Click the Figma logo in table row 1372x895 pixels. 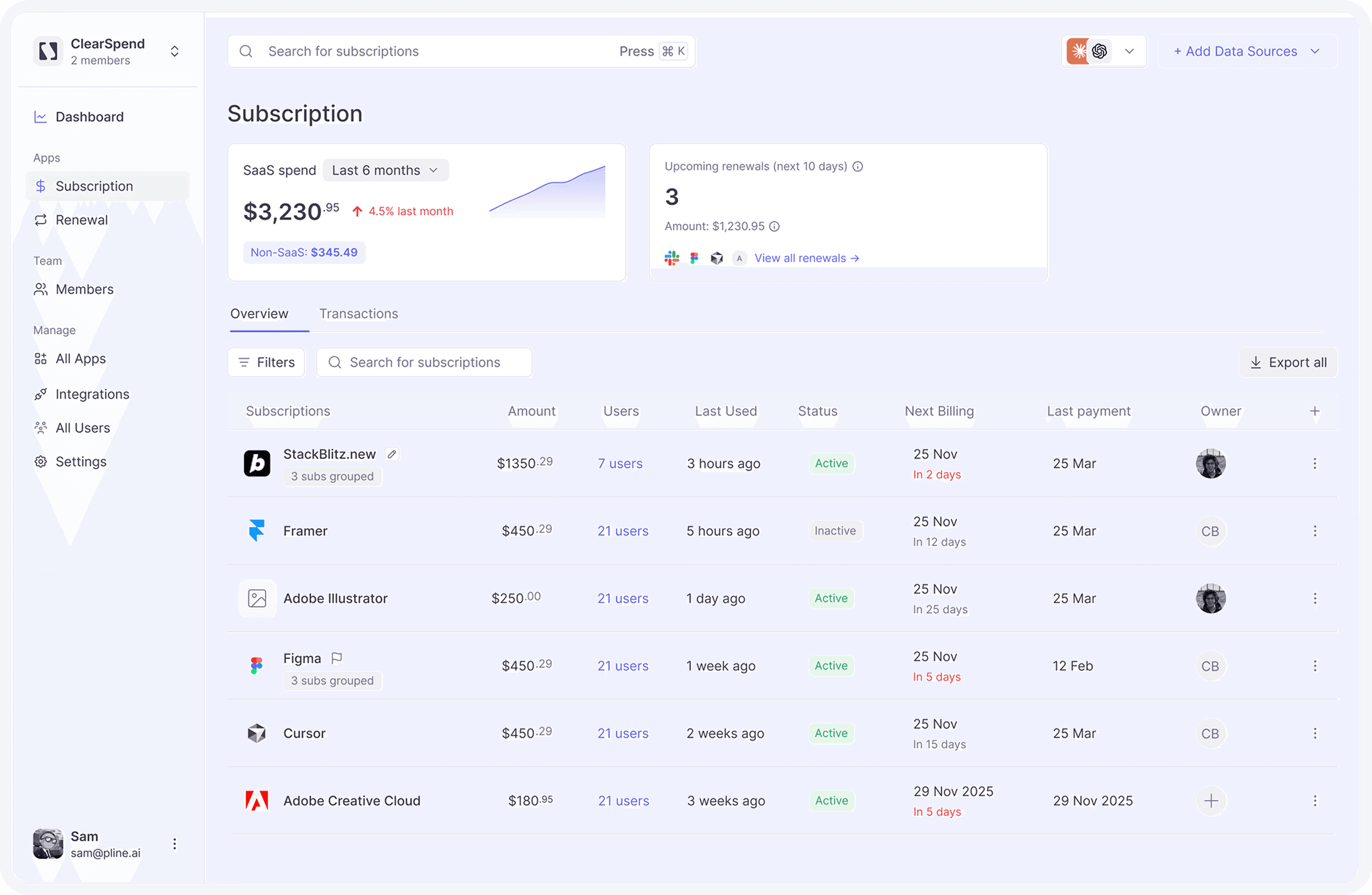[257, 665]
